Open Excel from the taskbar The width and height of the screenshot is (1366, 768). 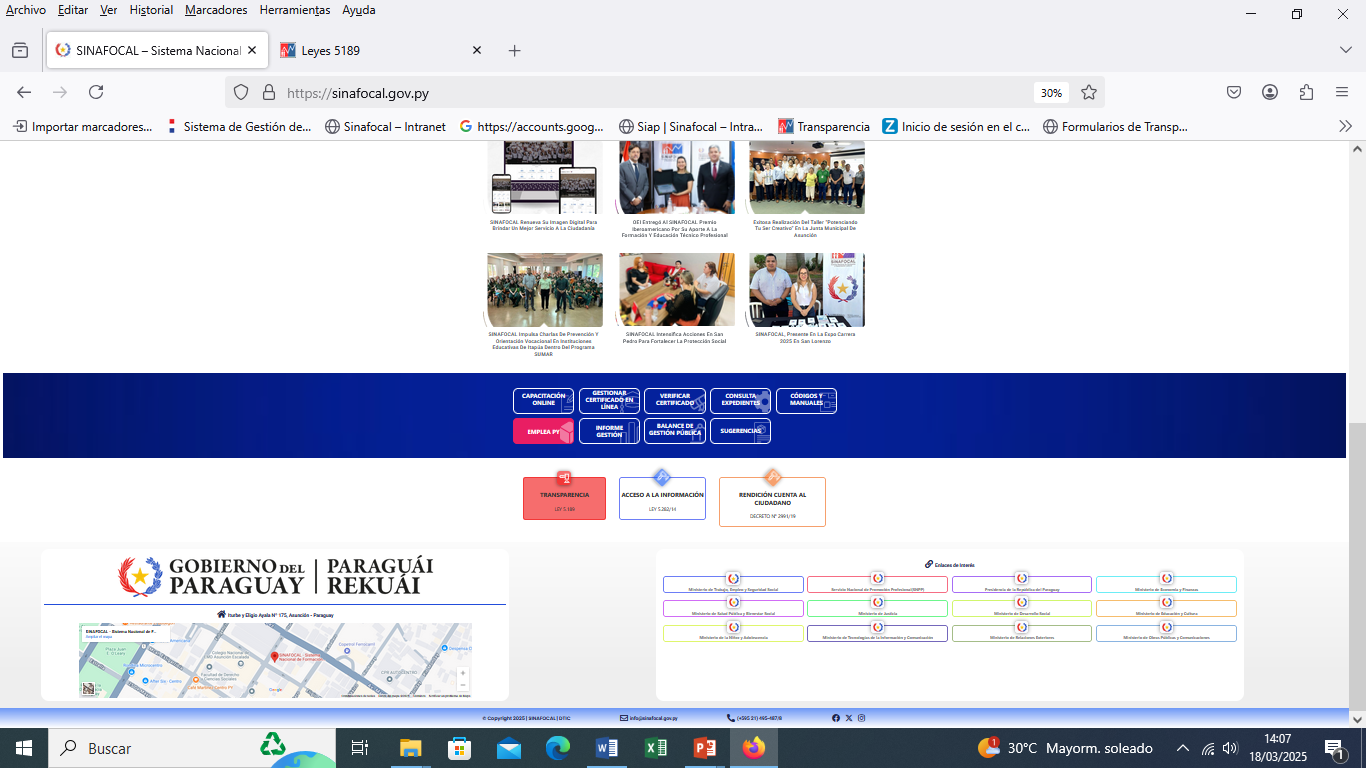click(x=656, y=748)
